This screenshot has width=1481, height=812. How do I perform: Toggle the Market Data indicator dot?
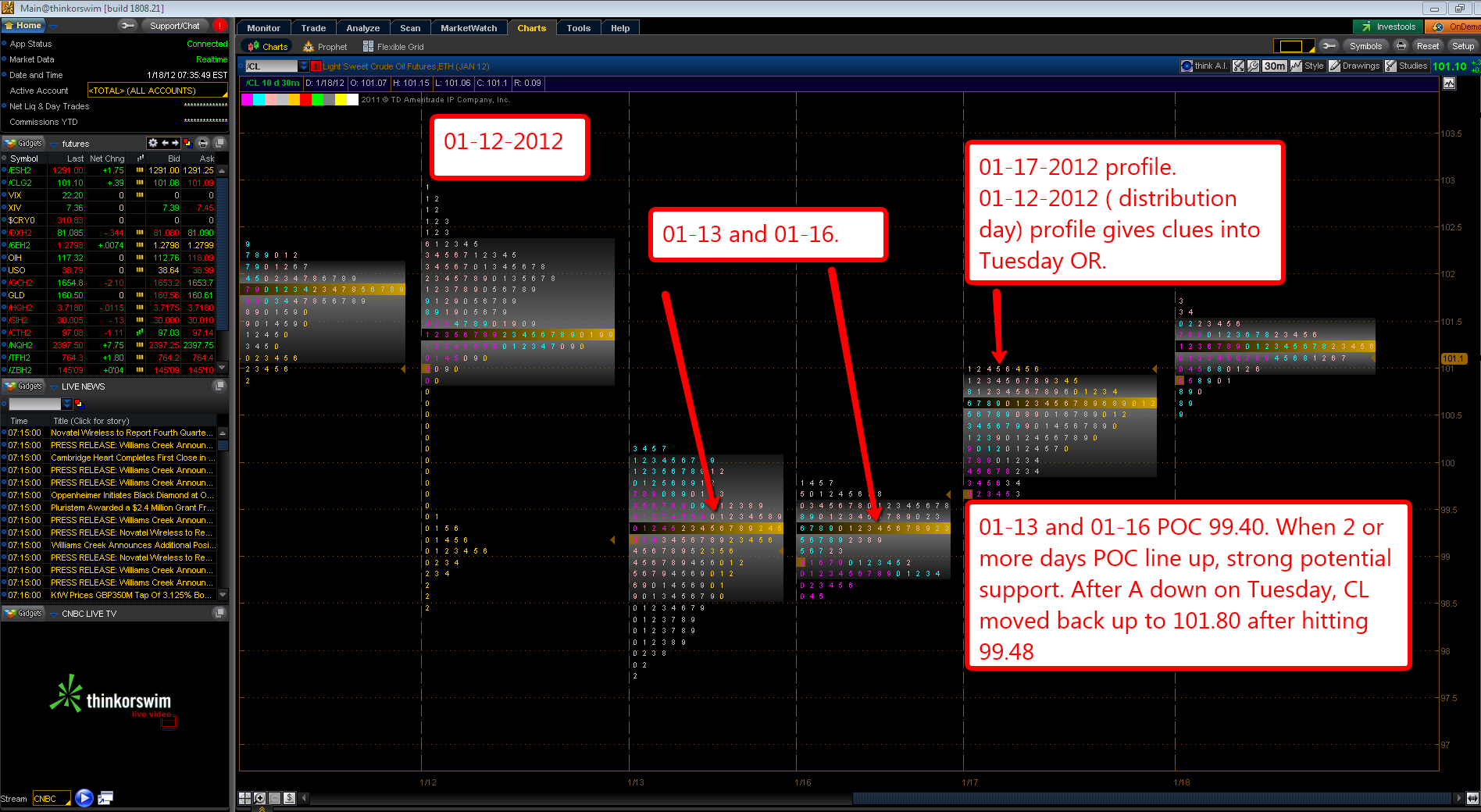pyautogui.click(x=4, y=59)
